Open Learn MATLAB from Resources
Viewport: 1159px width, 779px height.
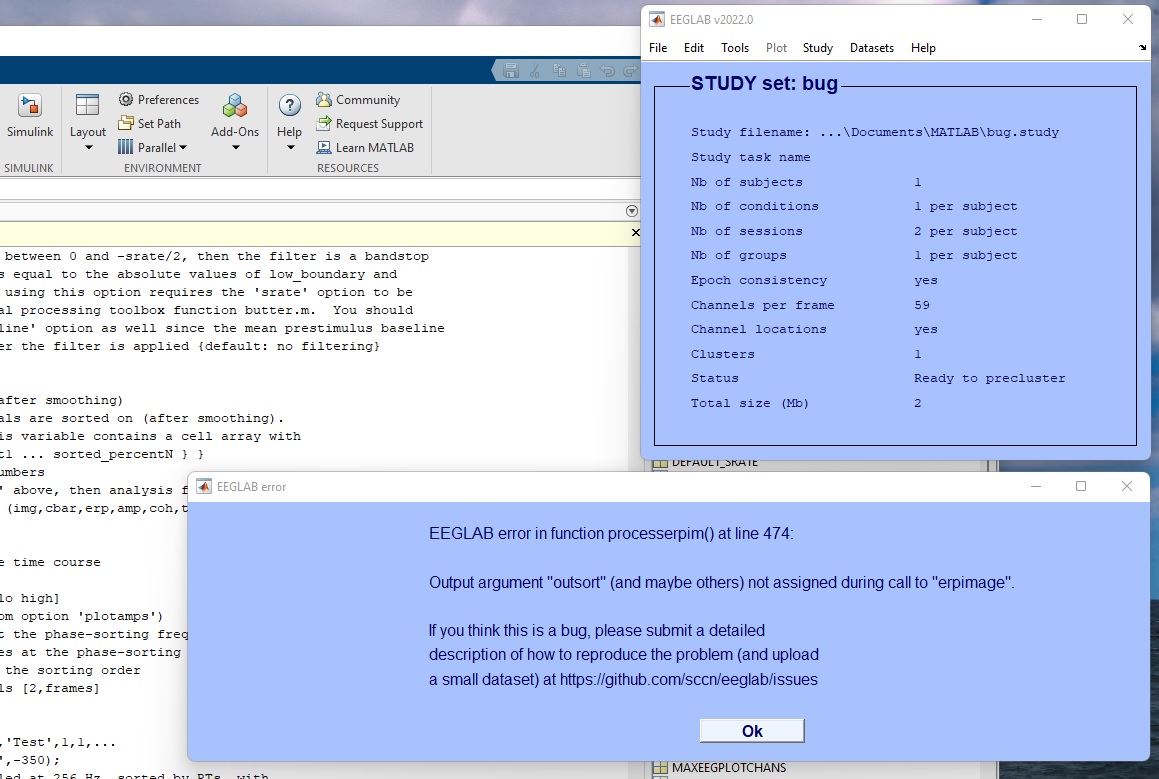[x=323, y=147]
